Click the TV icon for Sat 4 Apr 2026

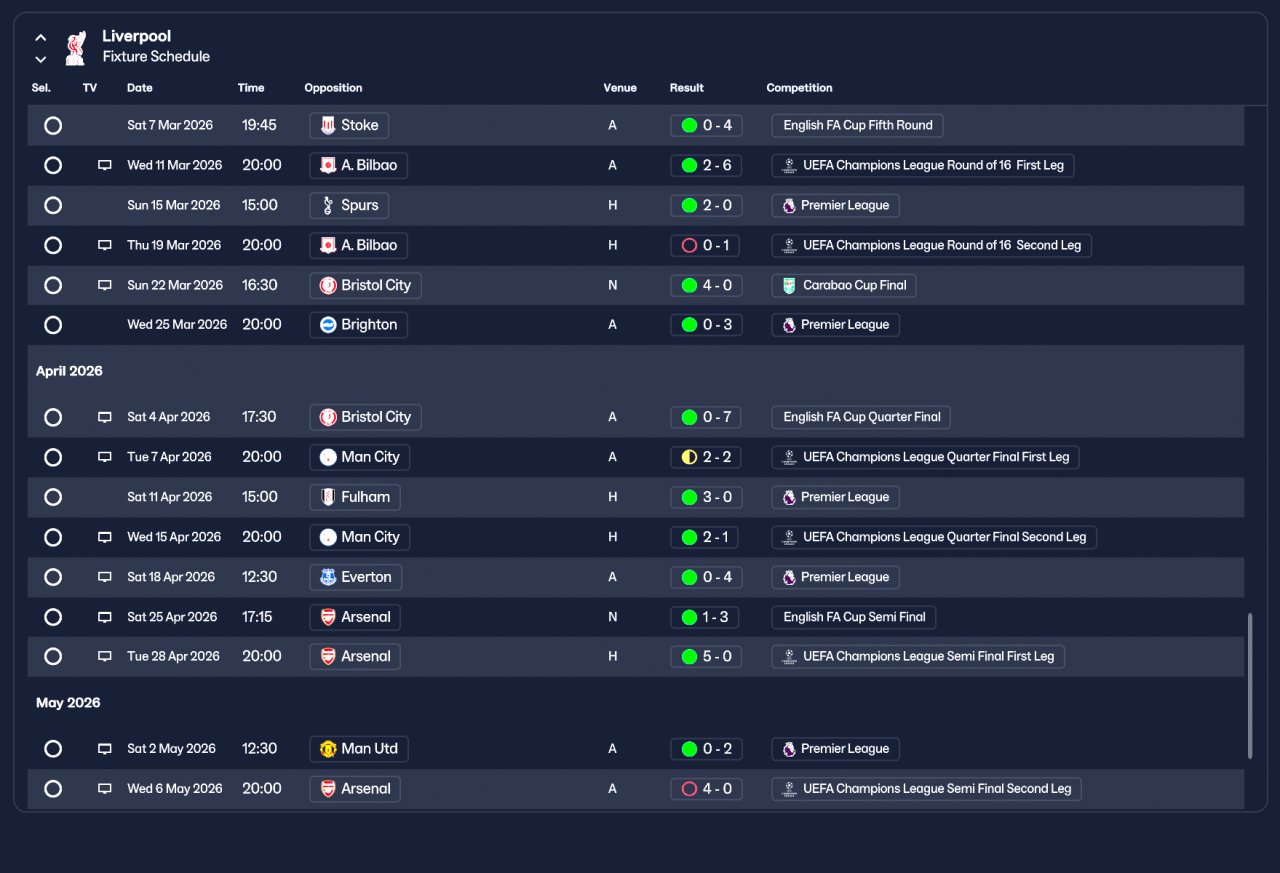pyautogui.click(x=105, y=417)
